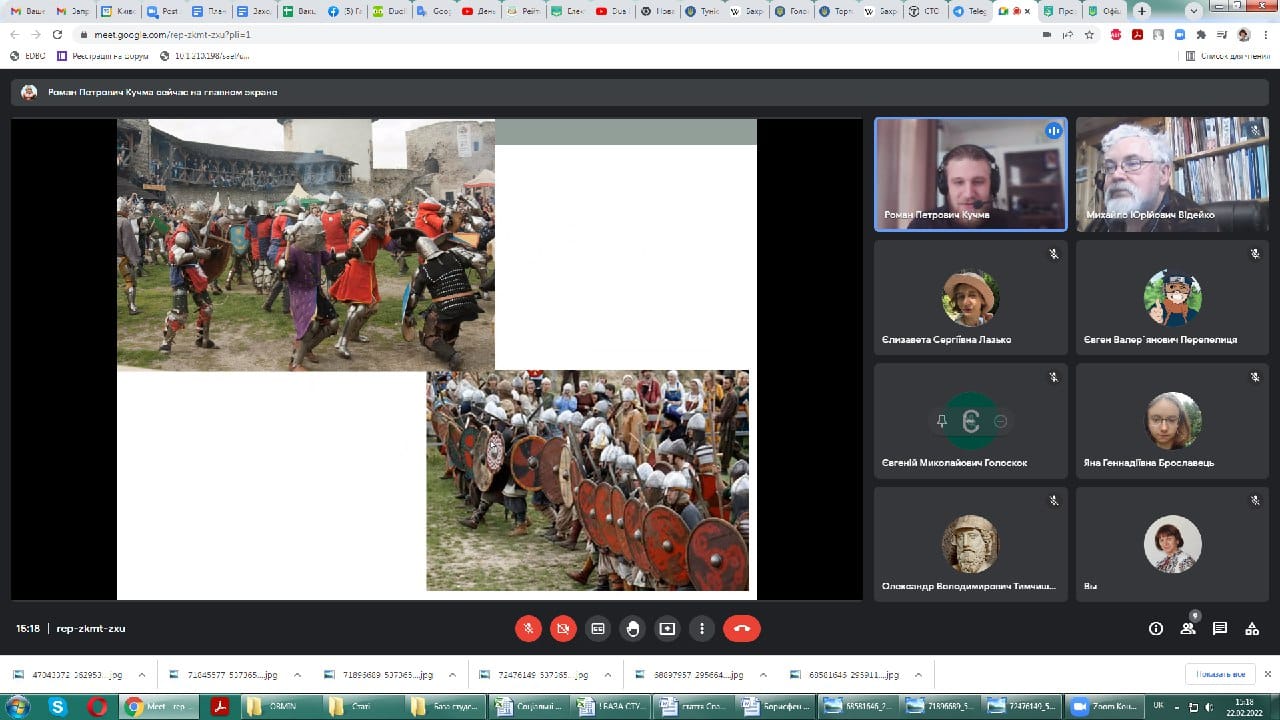Open meeting details info icon
This screenshot has height=720, width=1280.
pyautogui.click(x=1156, y=629)
